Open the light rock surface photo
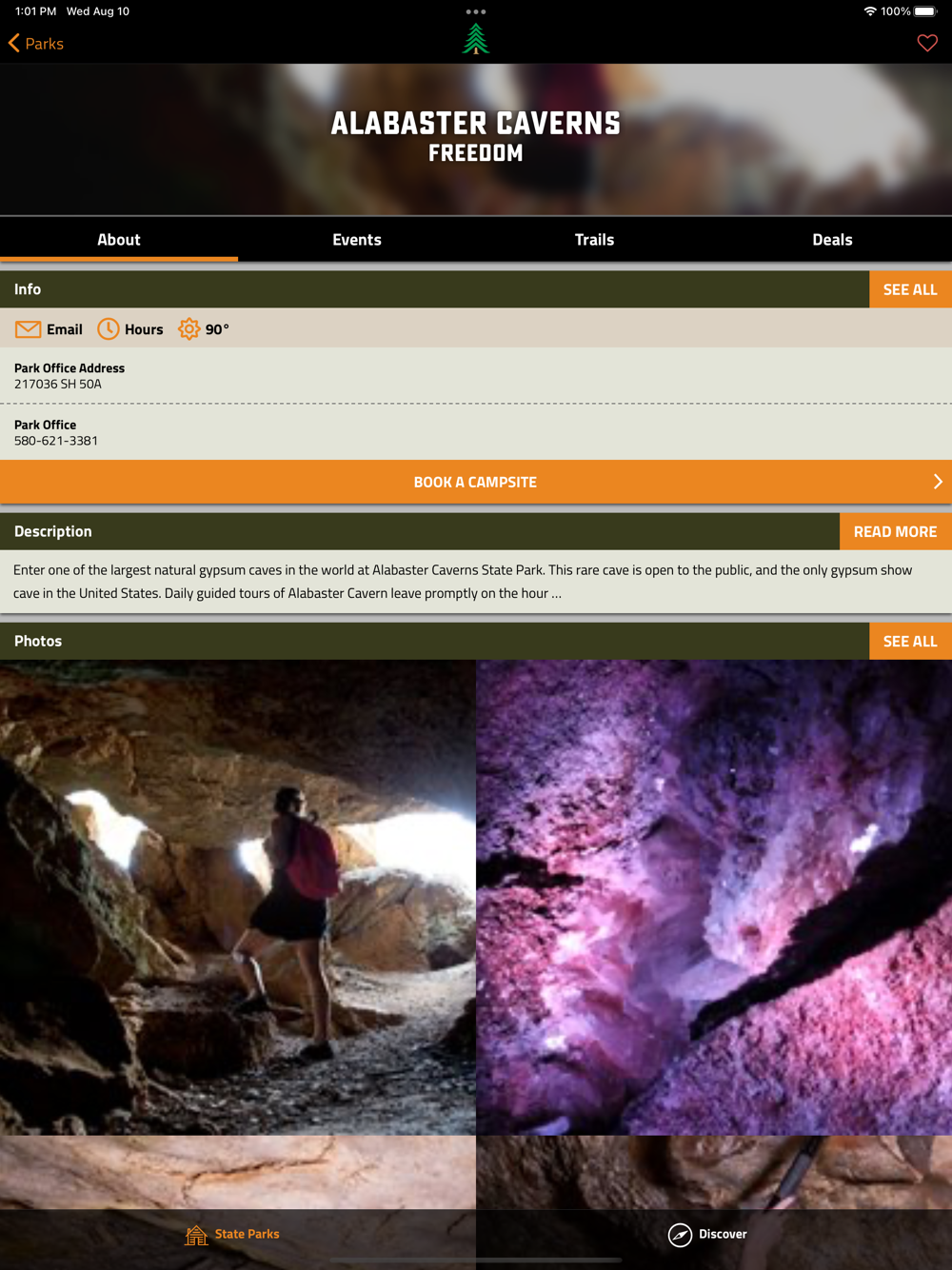952x1270 pixels. click(x=238, y=1173)
